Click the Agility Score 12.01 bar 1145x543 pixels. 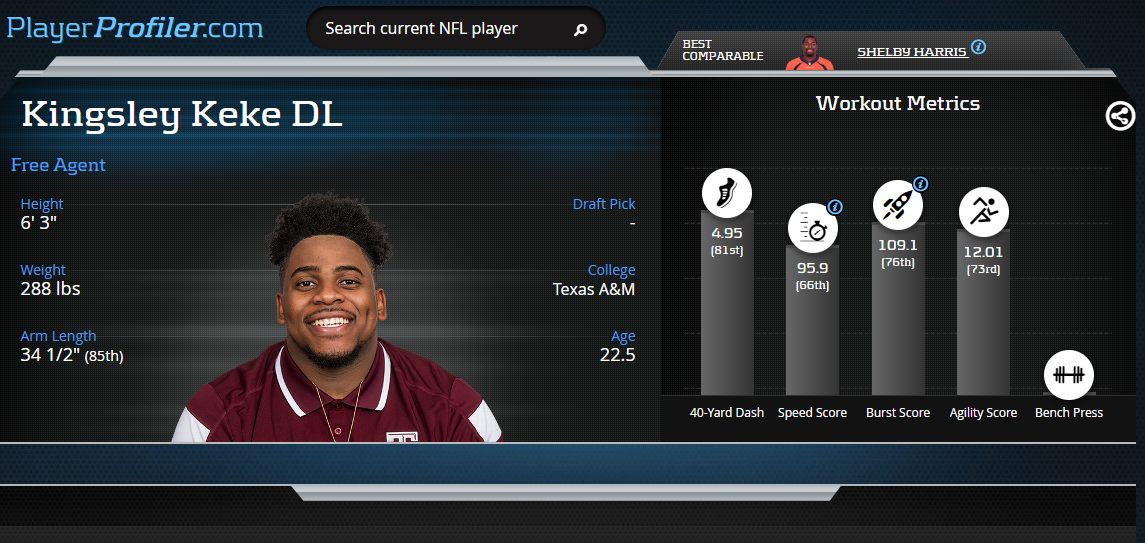pyautogui.click(x=984, y=312)
